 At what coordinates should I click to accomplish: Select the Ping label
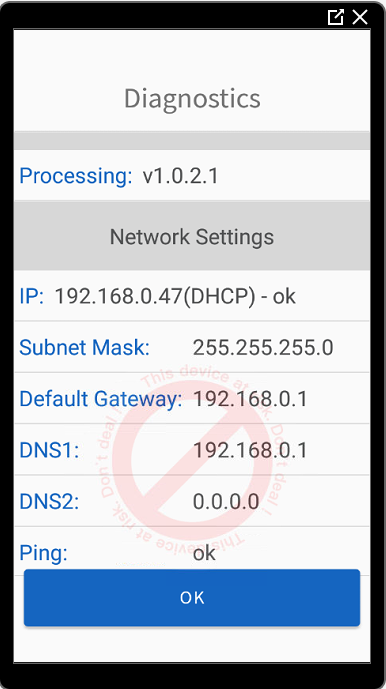44,553
